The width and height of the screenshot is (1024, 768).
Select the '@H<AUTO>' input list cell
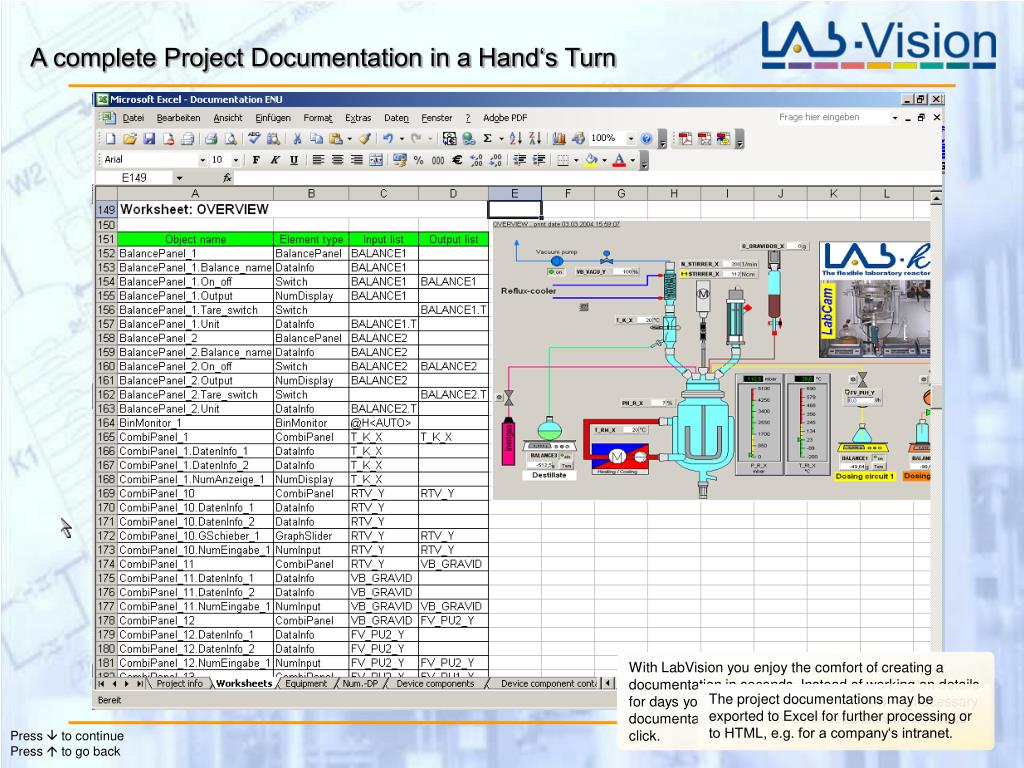(383, 423)
